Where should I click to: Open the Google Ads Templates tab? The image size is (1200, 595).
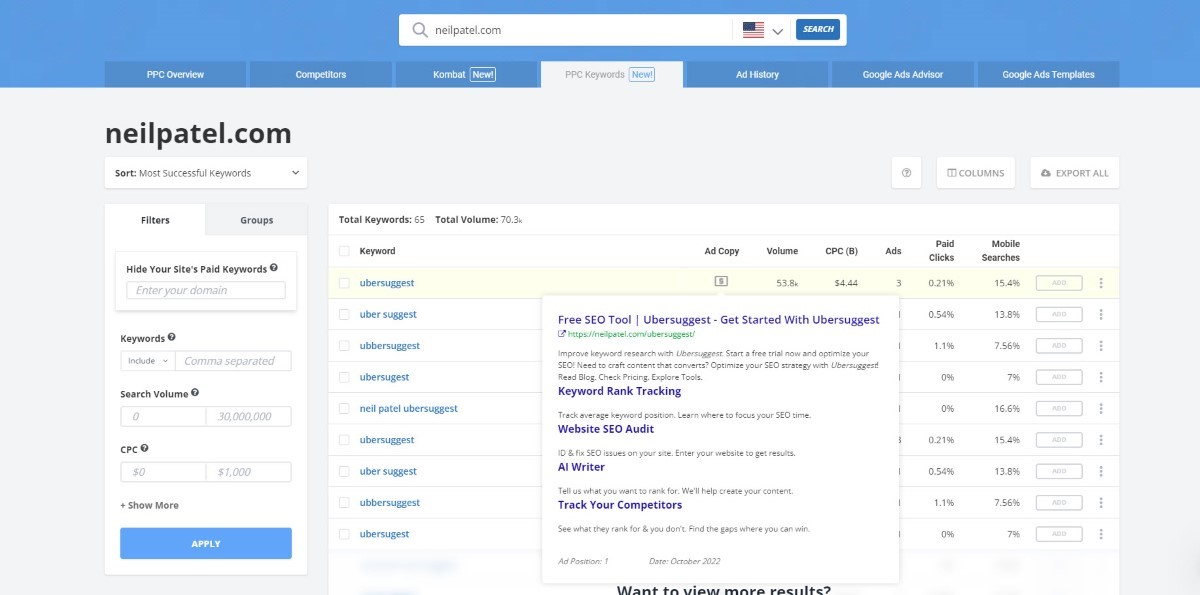pyautogui.click(x=1048, y=74)
